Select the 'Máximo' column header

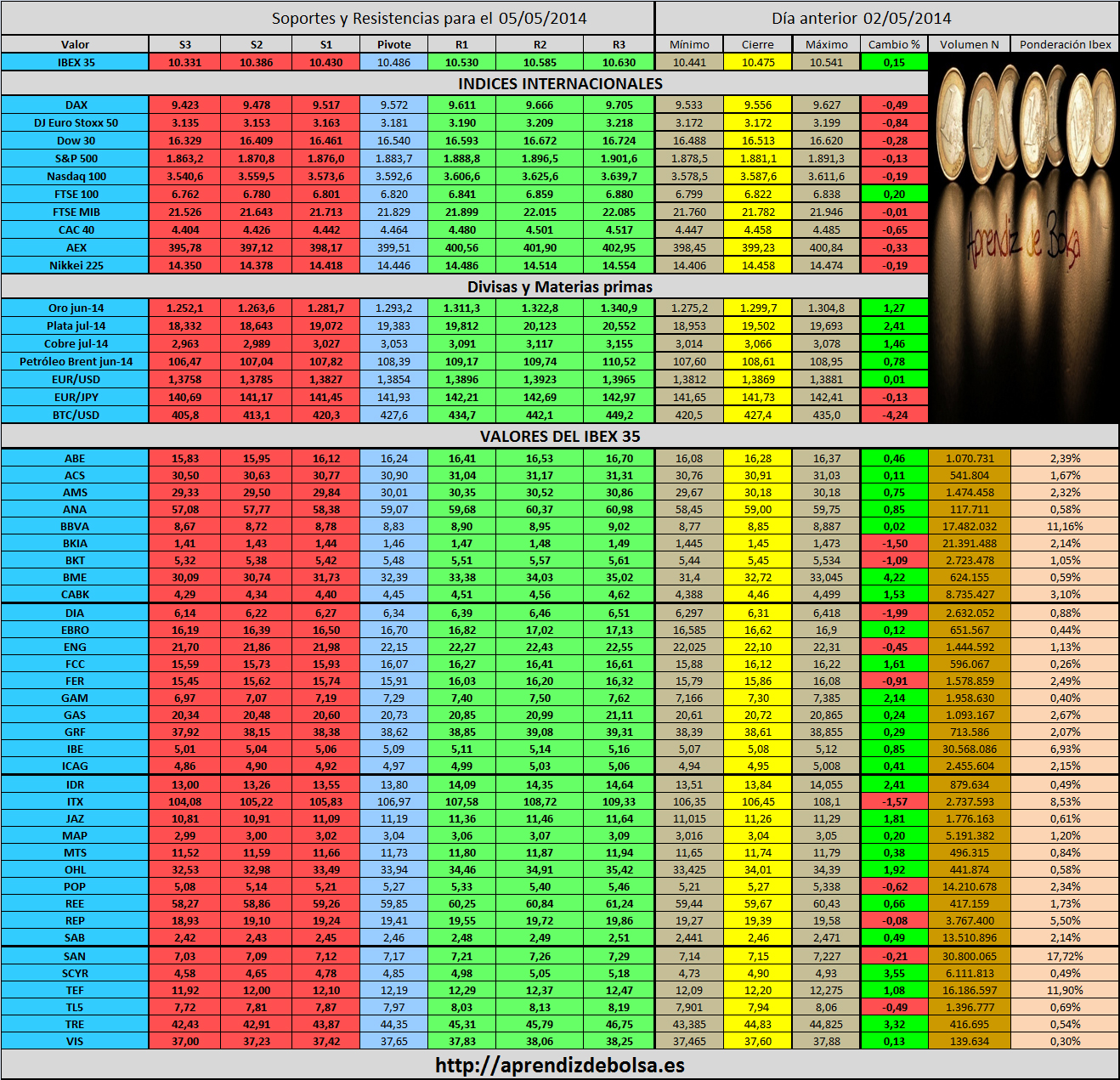pos(826,44)
